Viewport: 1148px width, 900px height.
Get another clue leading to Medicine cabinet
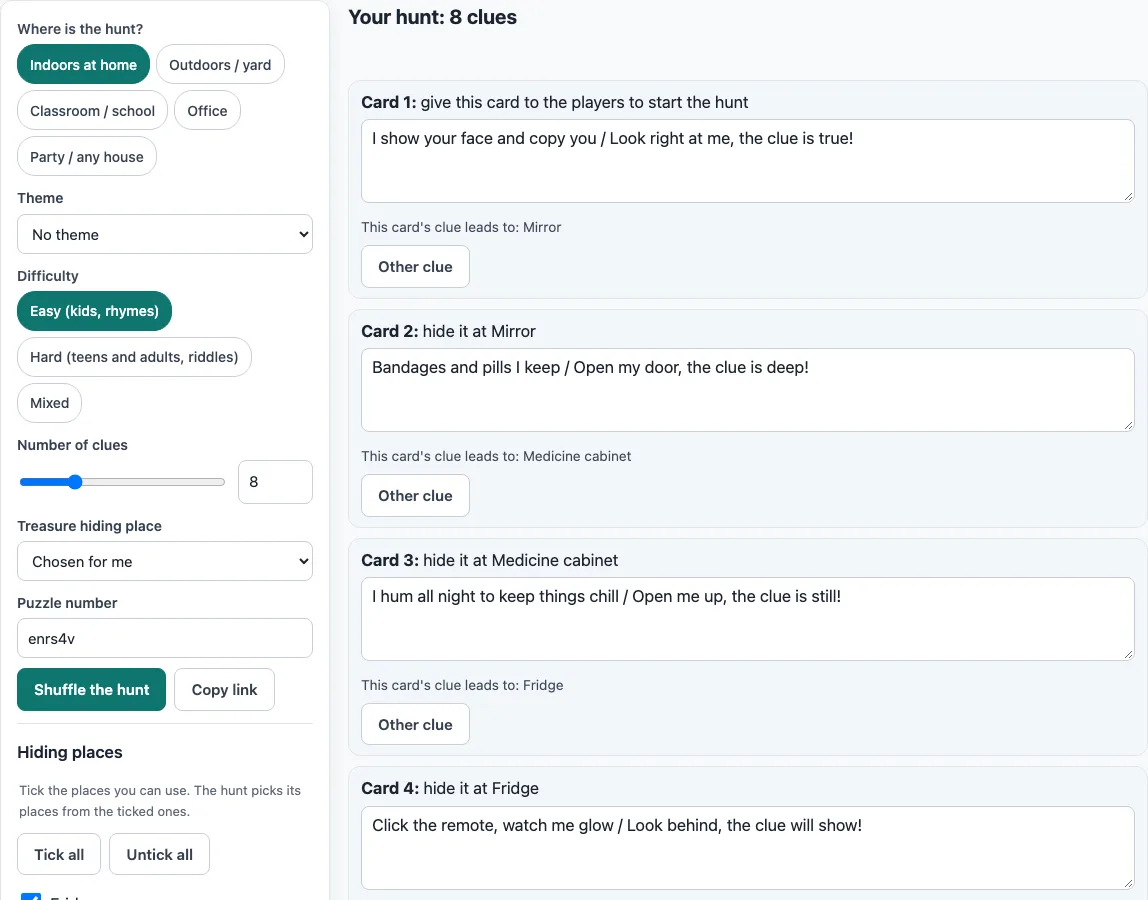[x=415, y=496]
